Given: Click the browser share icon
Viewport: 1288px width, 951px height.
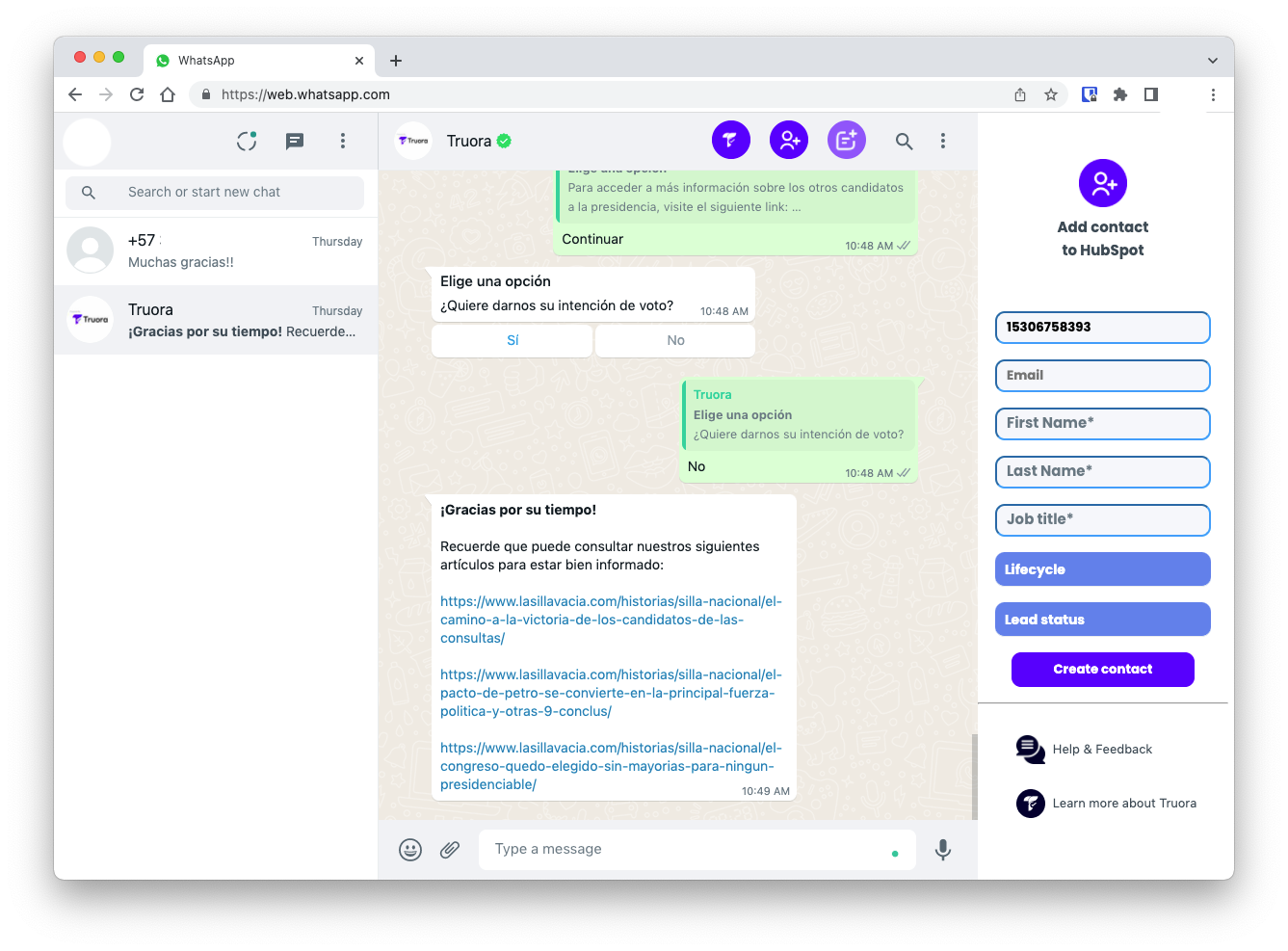Looking at the screenshot, I should 1020,94.
